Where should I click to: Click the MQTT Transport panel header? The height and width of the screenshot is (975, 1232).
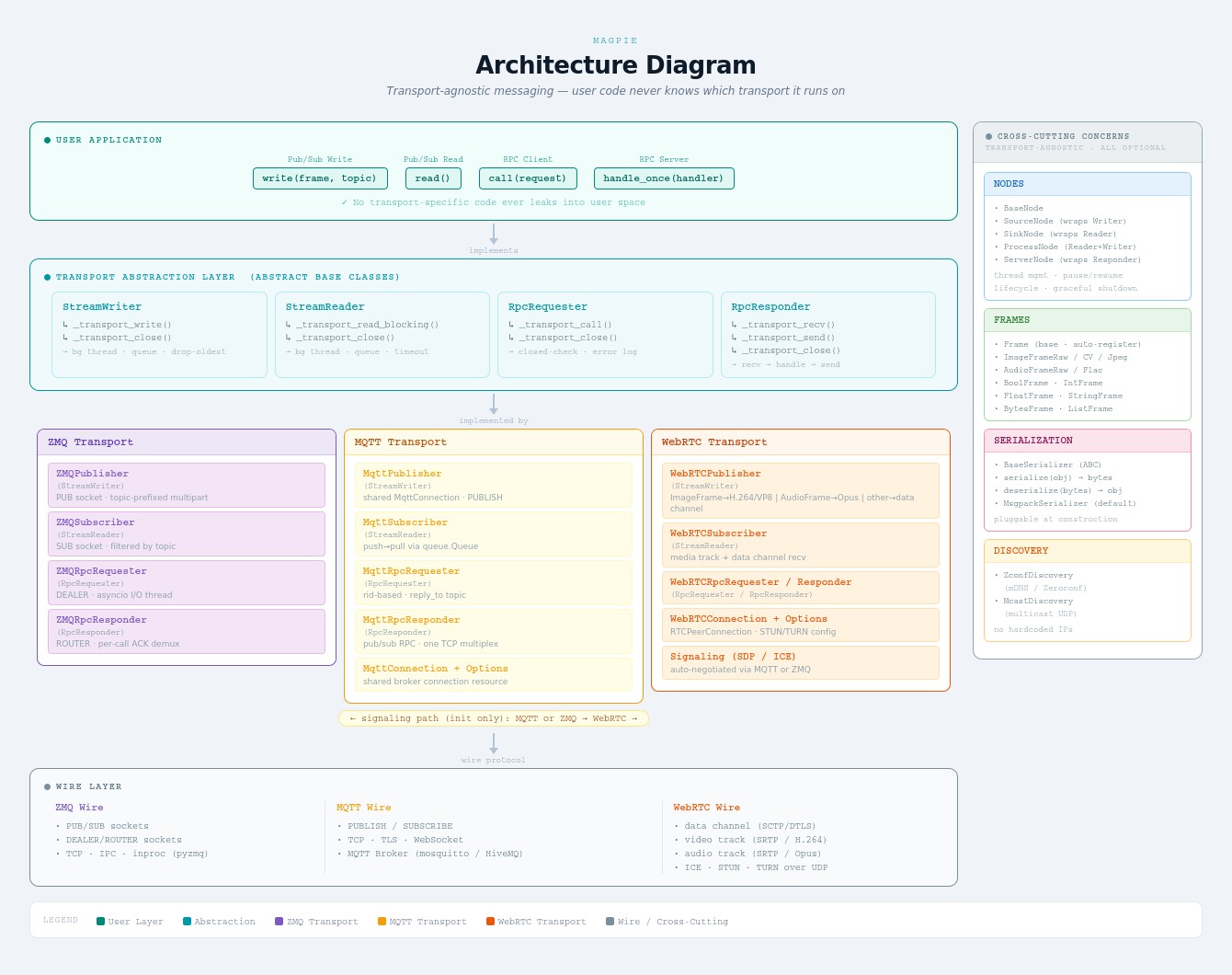tap(494, 442)
